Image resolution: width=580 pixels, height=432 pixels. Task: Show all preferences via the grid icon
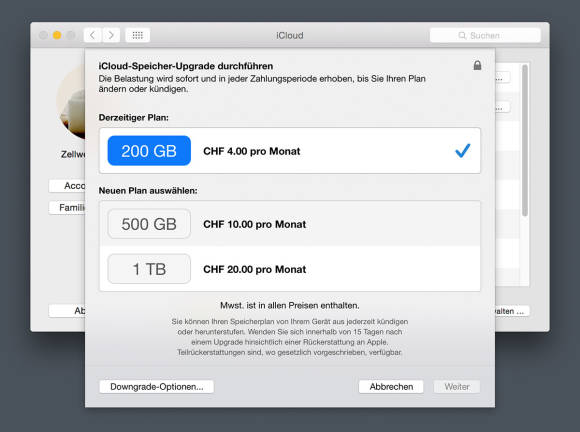click(x=138, y=35)
